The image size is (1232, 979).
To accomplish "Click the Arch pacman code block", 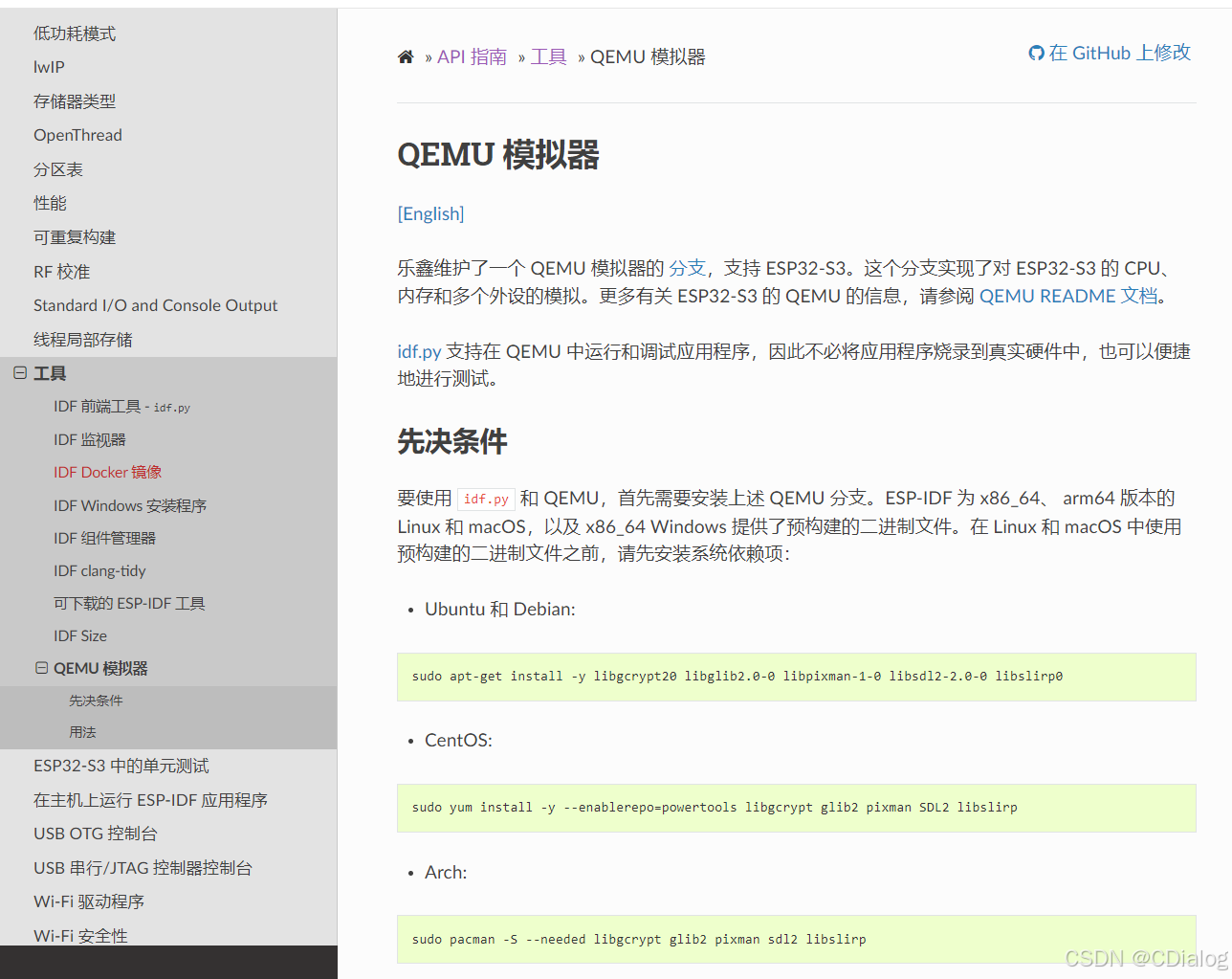I will [796, 939].
